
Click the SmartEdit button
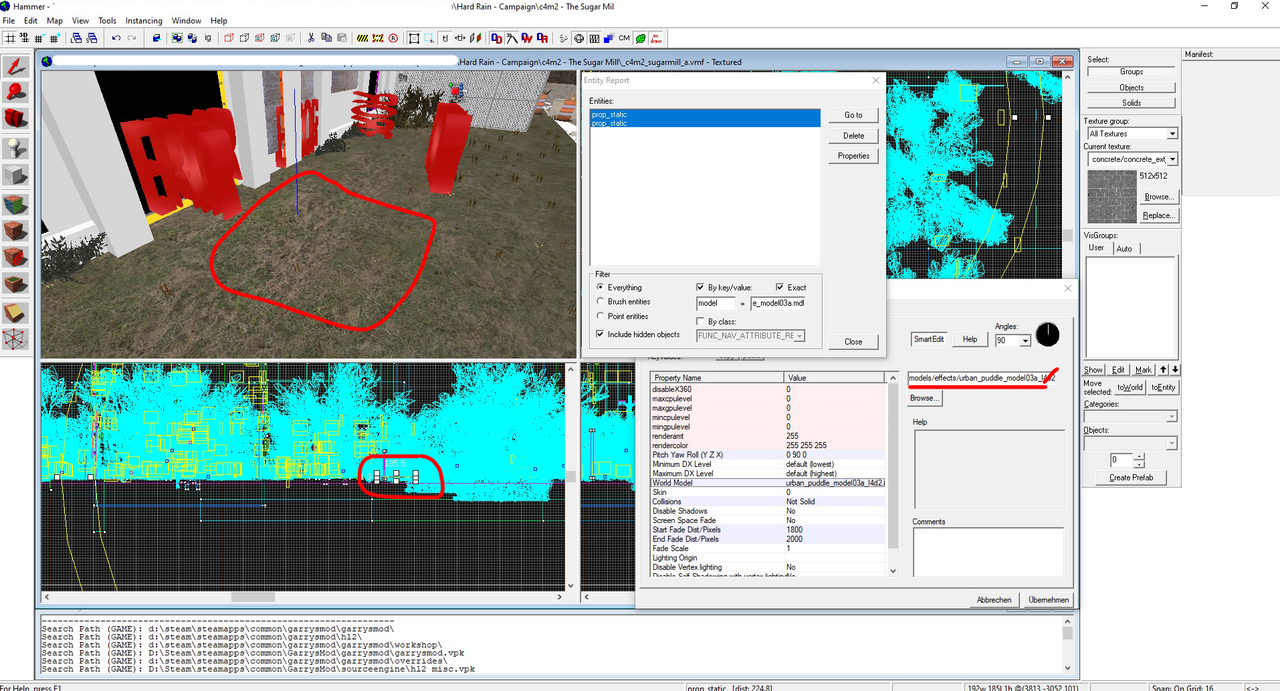coord(929,339)
